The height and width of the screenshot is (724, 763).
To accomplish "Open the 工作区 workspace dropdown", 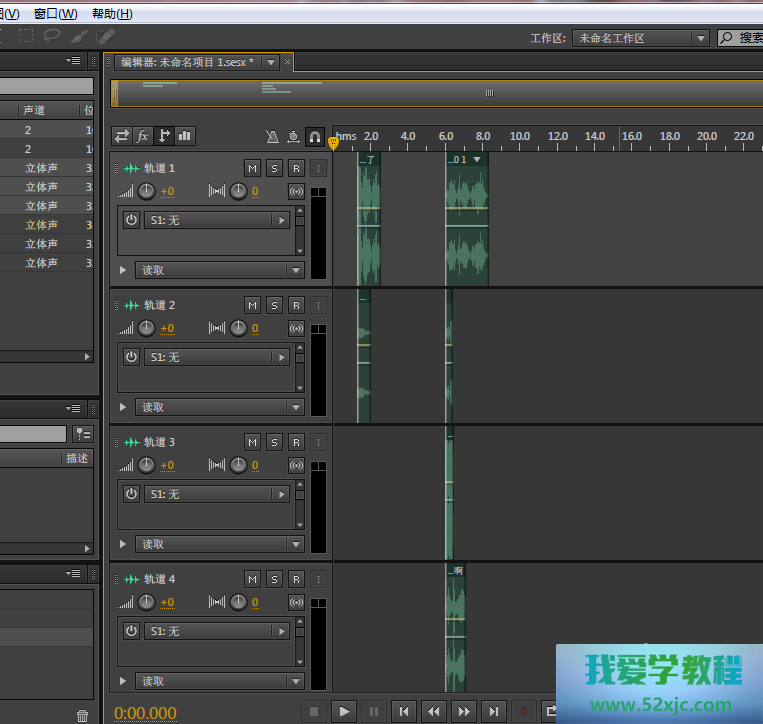I will (640, 38).
